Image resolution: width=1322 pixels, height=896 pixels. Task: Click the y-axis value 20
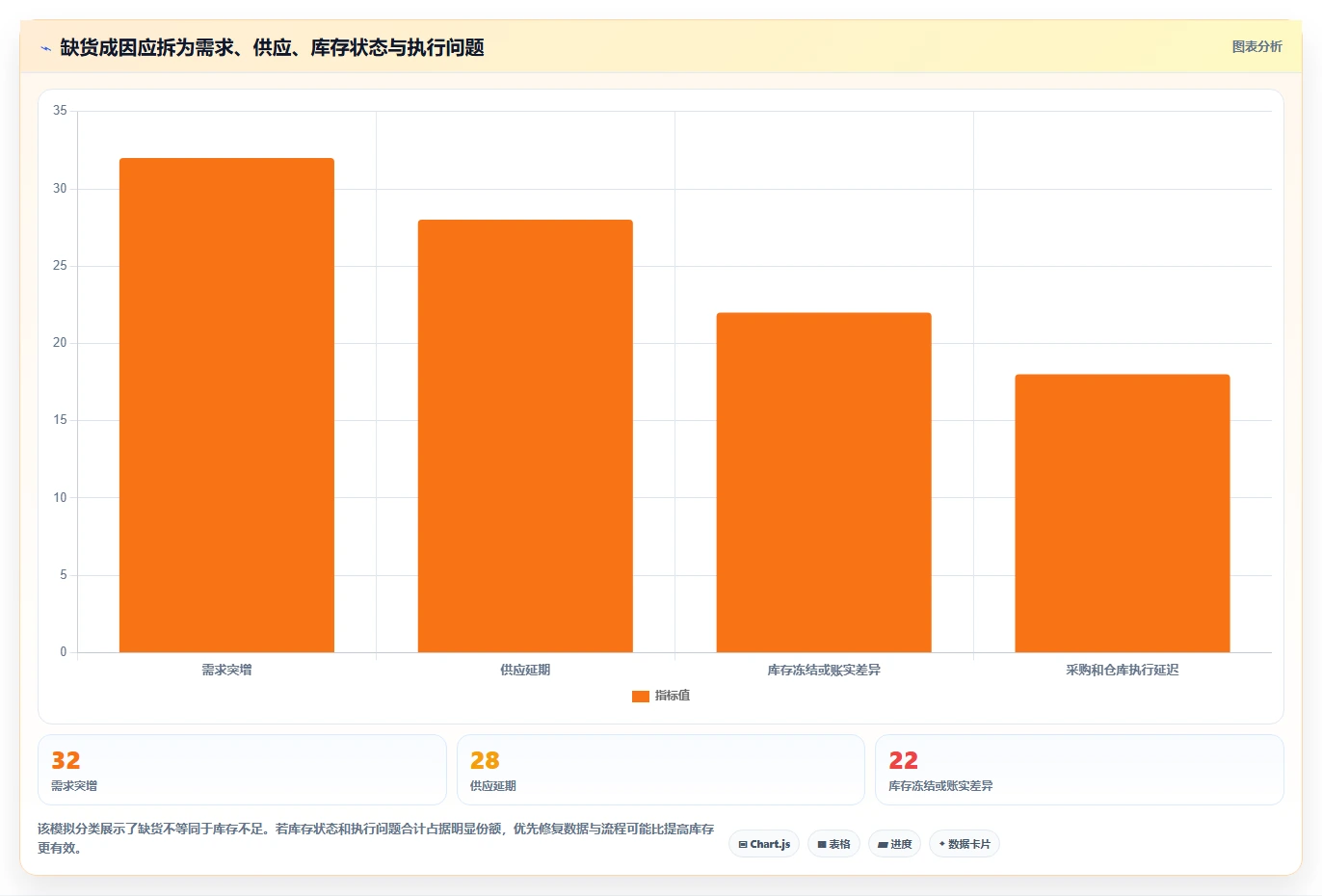point(60,343)
